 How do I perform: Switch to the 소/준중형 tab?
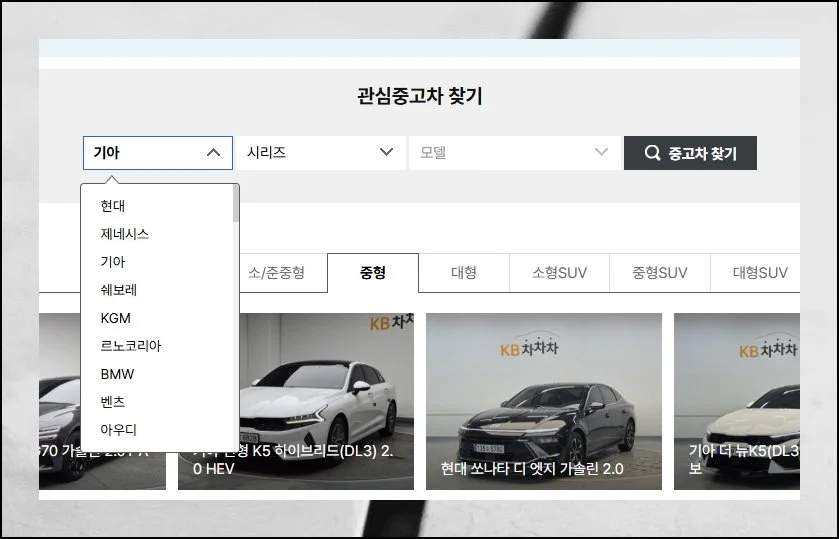(x=276, y=273)
